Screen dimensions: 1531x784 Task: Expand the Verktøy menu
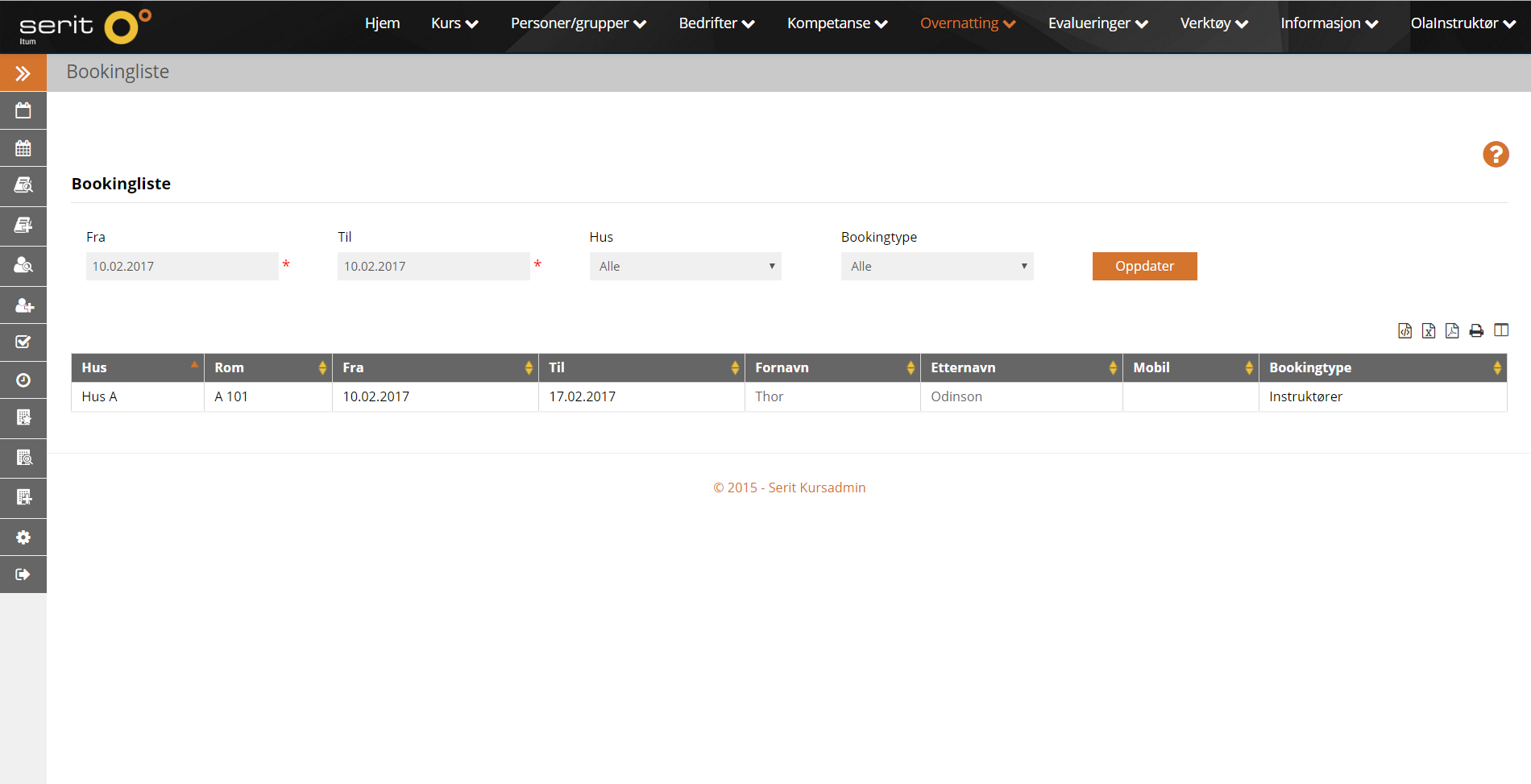click(x=1214, y=23)
